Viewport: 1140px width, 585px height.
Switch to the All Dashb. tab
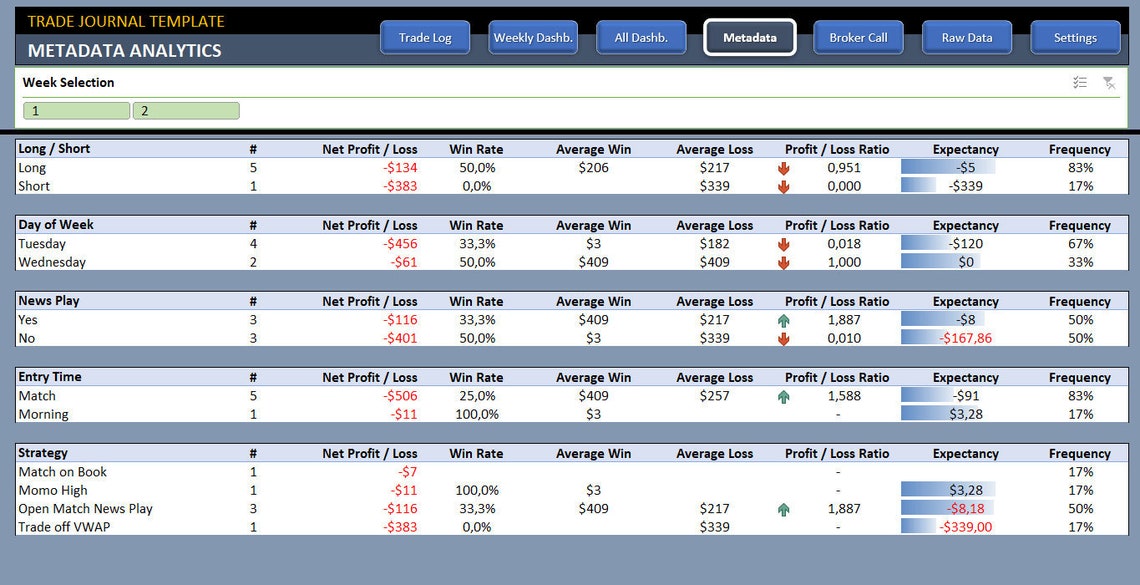pos(641,37)
